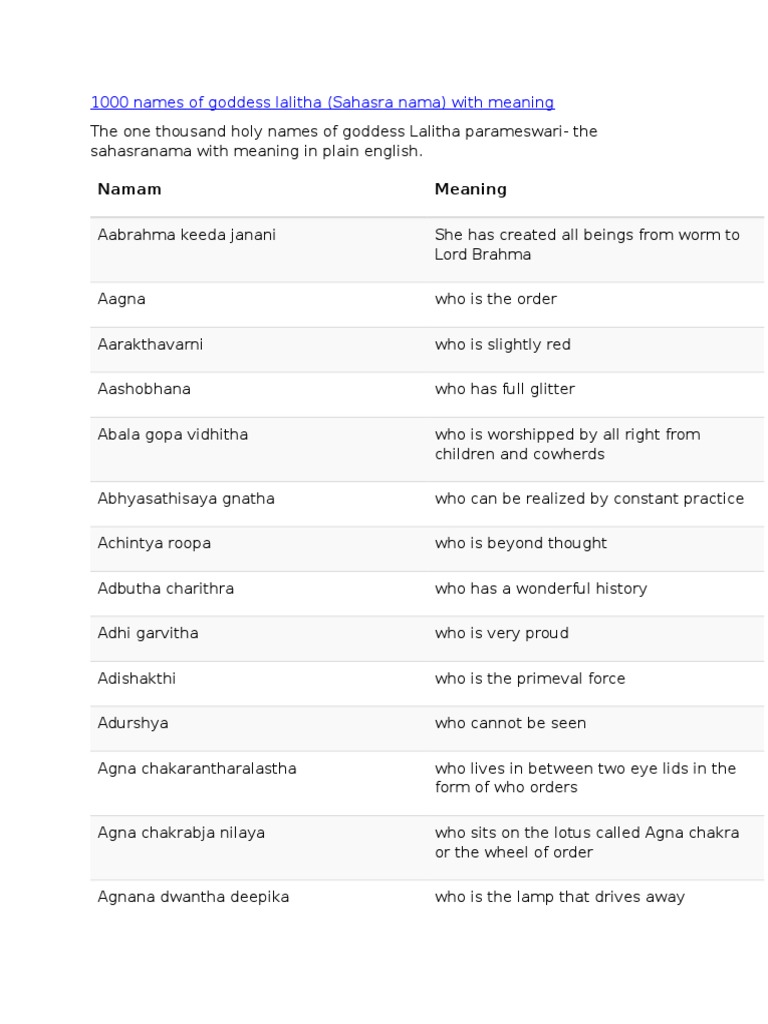Click the Aarakthavarni table entry
Viewport: 768px width, 1024px height.
150,344
